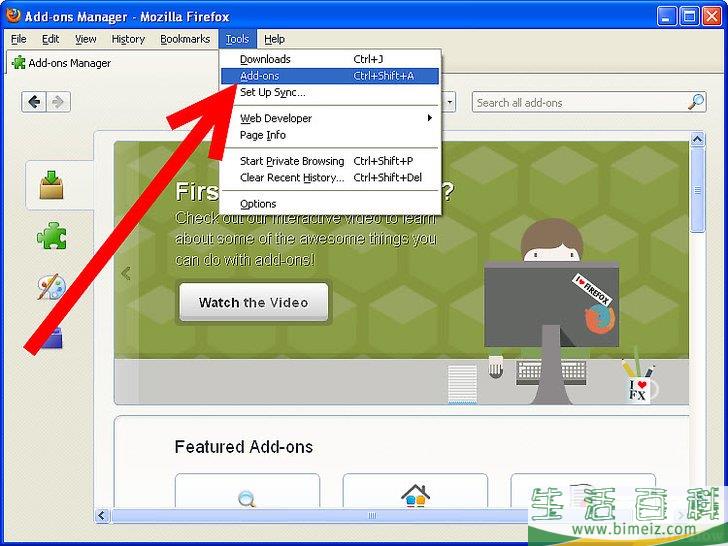728x546 pixels.
Task: Close the Tools menu
Action: coord(237,39)
